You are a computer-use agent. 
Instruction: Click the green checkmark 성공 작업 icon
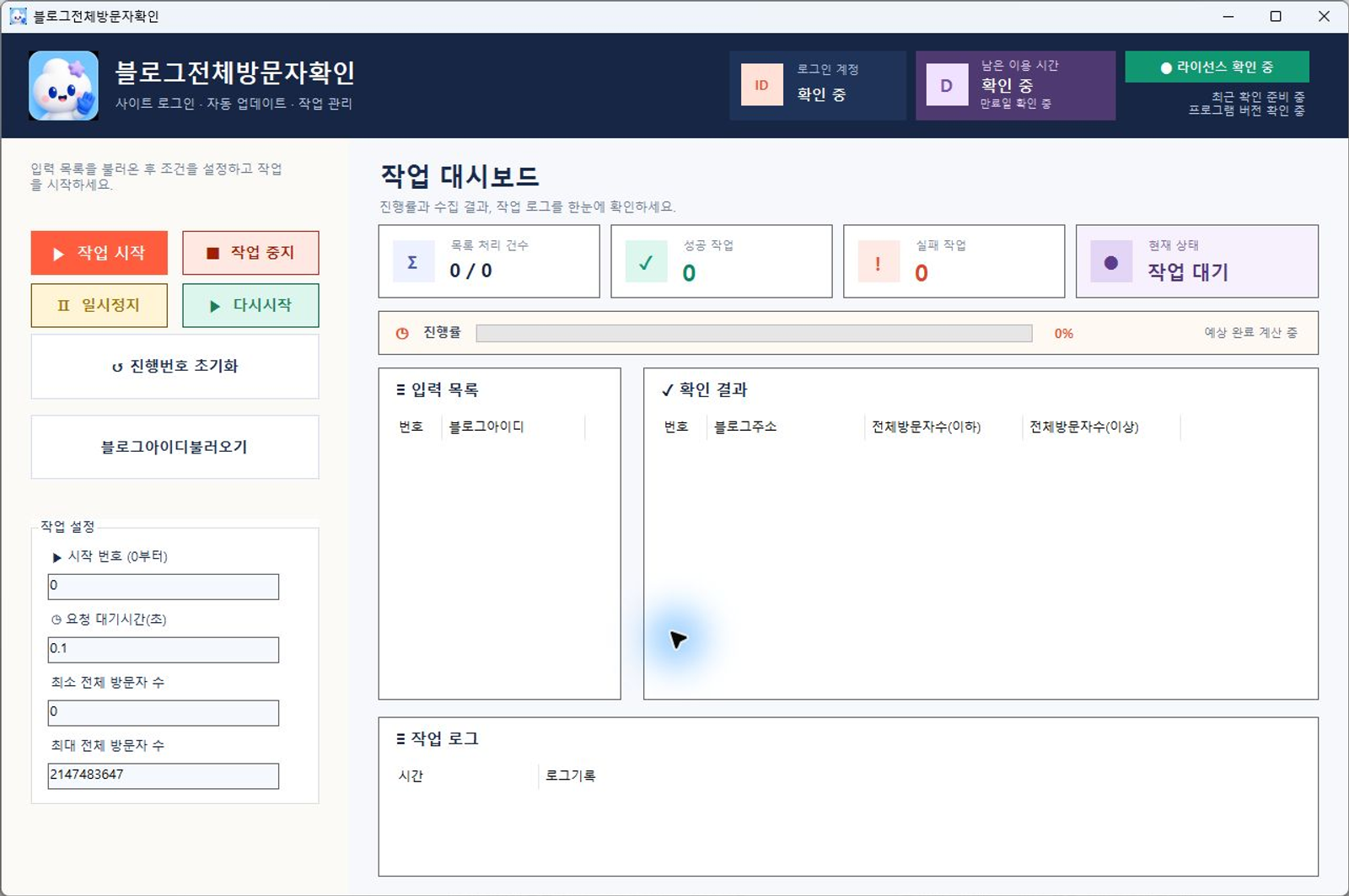pyautogui.click(x=646, y=261)
